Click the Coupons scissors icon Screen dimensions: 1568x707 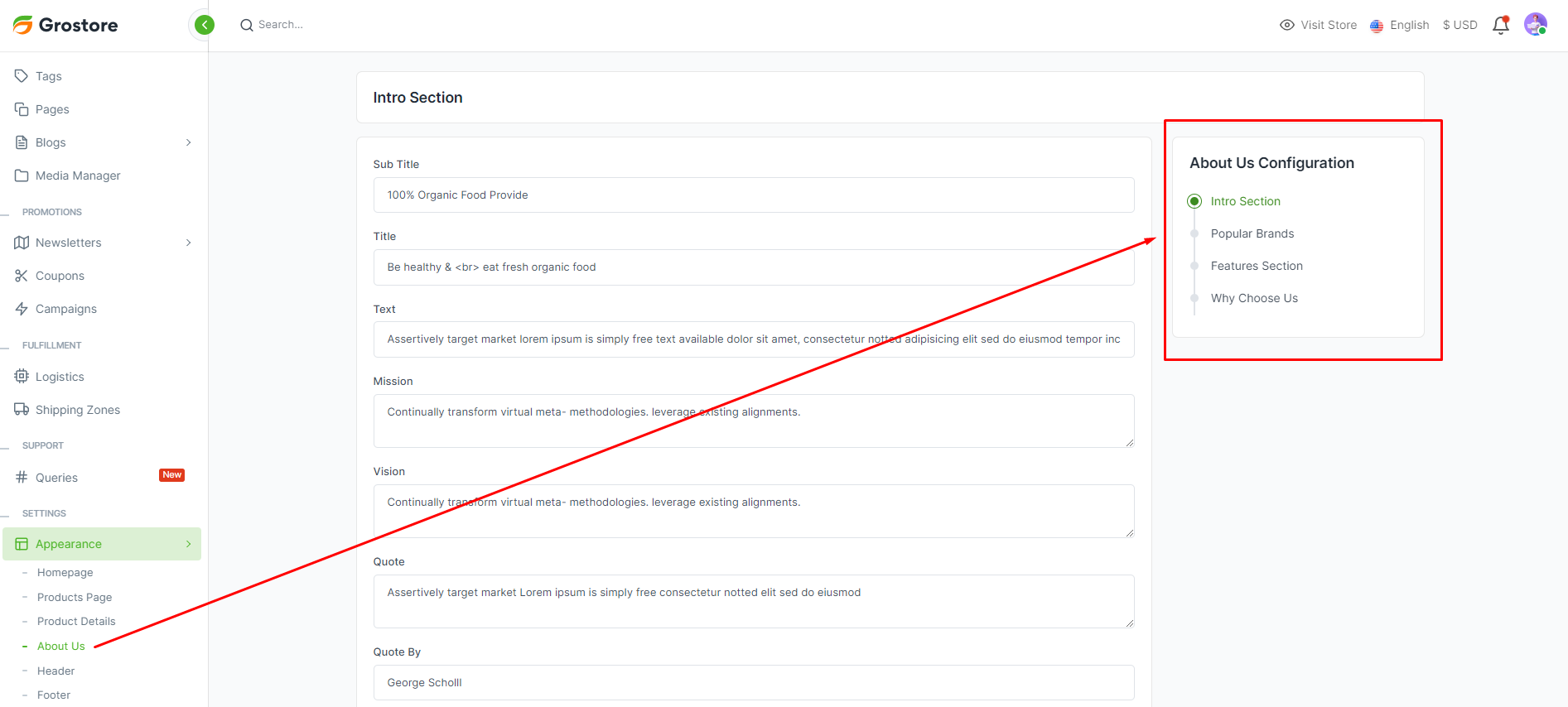(x=22, y=276)
